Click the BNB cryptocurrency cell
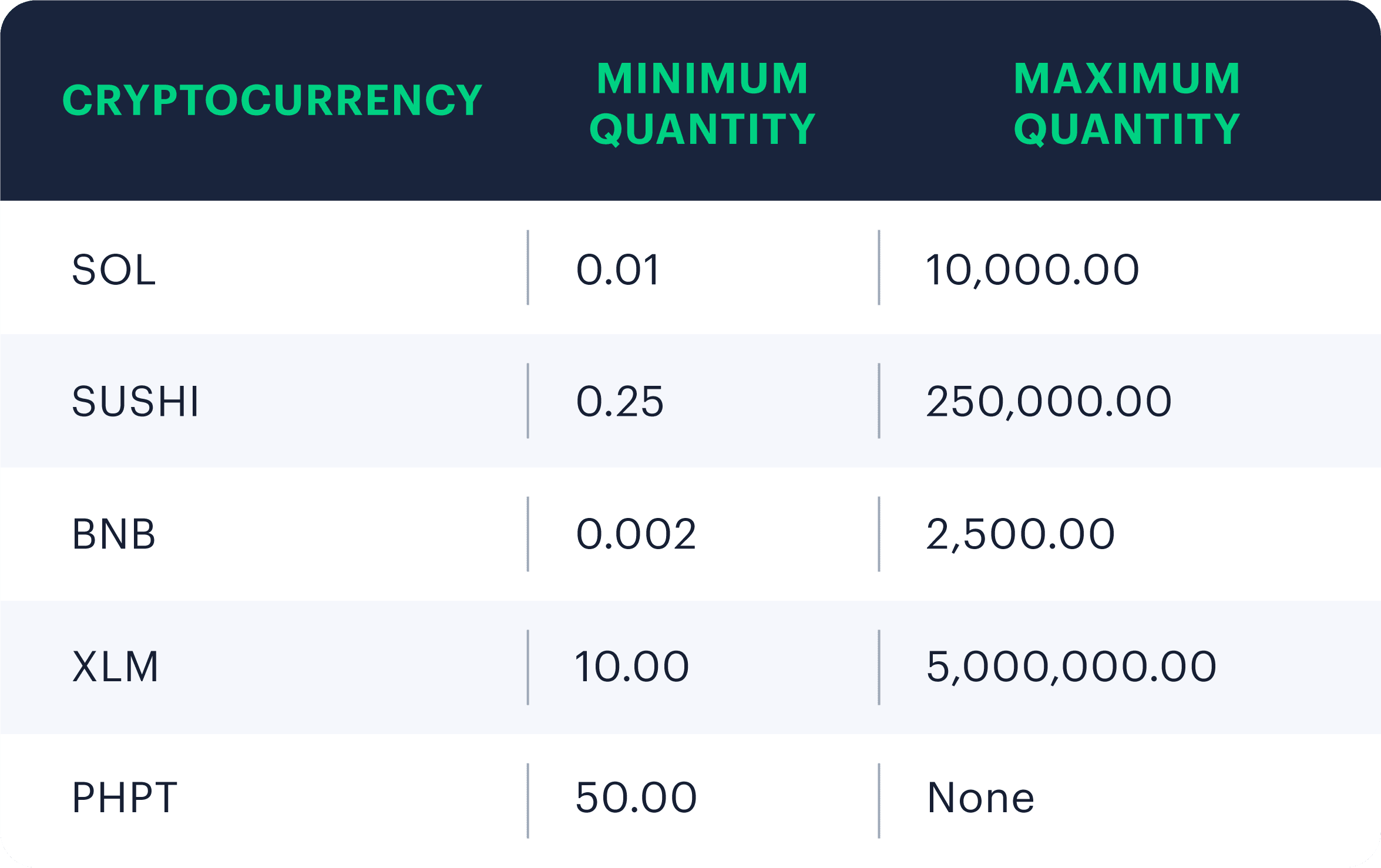Screen dimensions: 1381x868 [x=114, y=534]
